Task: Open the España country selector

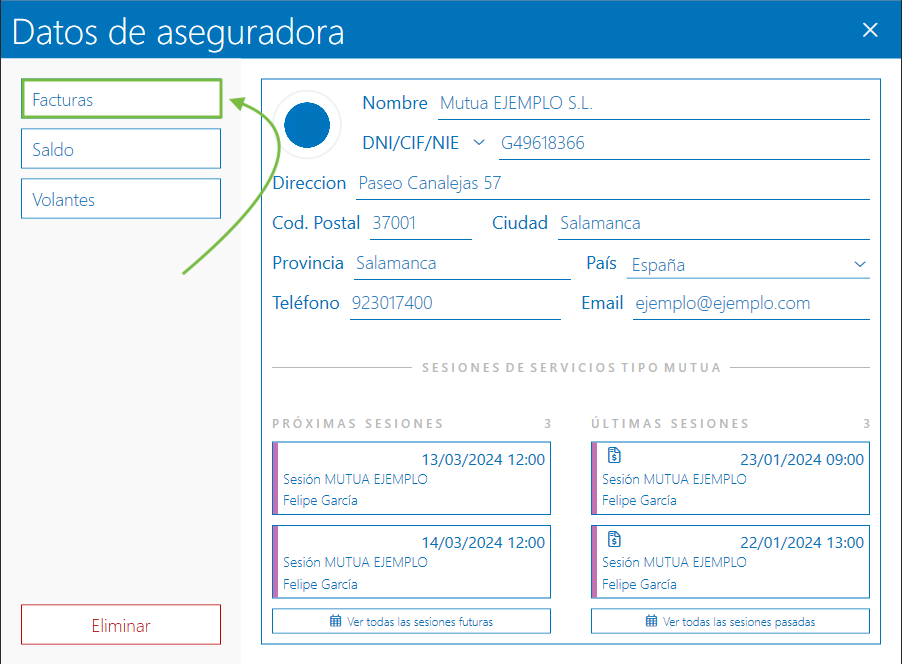Action: pos(748,265)
